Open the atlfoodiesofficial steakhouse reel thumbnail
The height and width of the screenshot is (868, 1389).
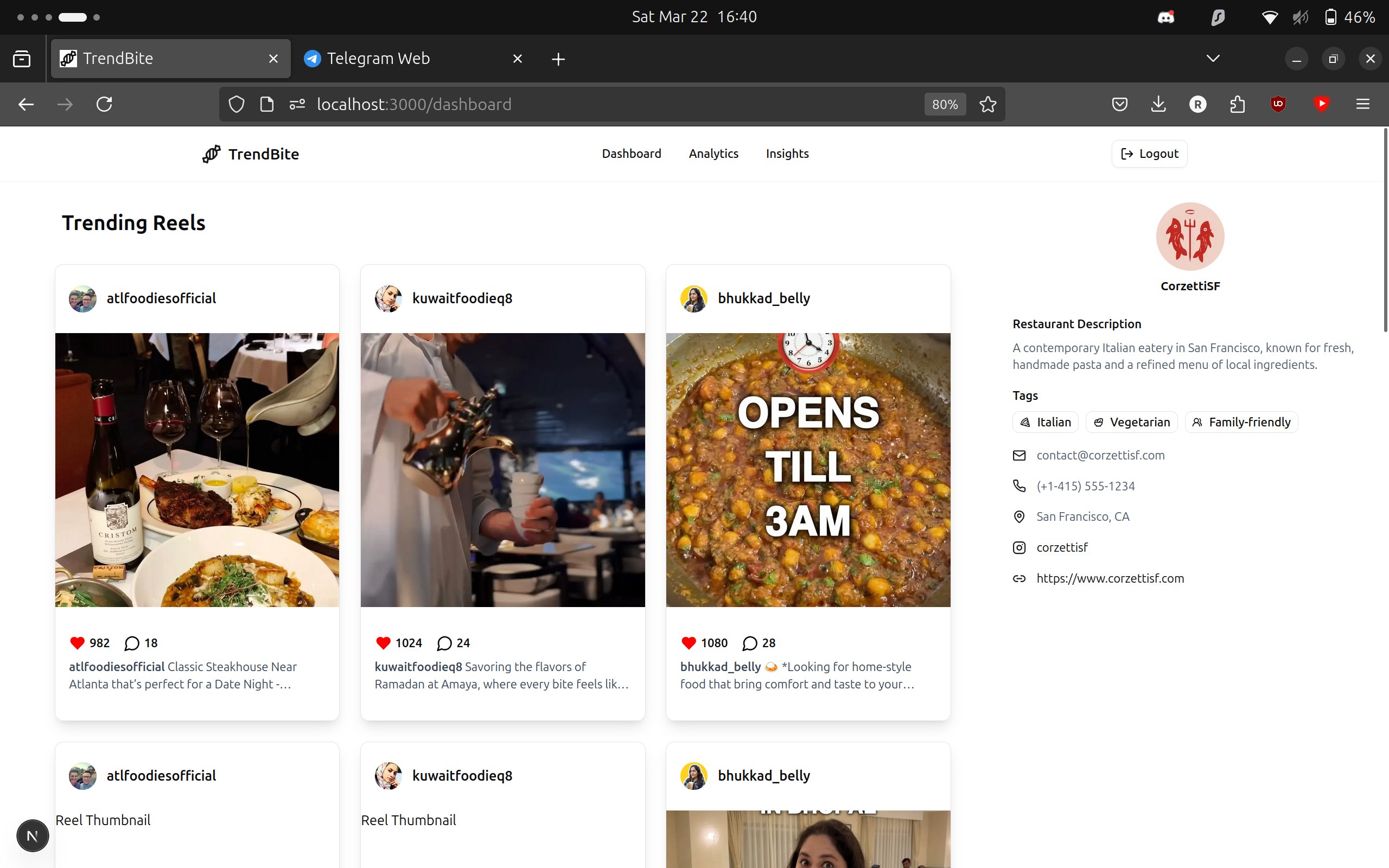[197, 470]
